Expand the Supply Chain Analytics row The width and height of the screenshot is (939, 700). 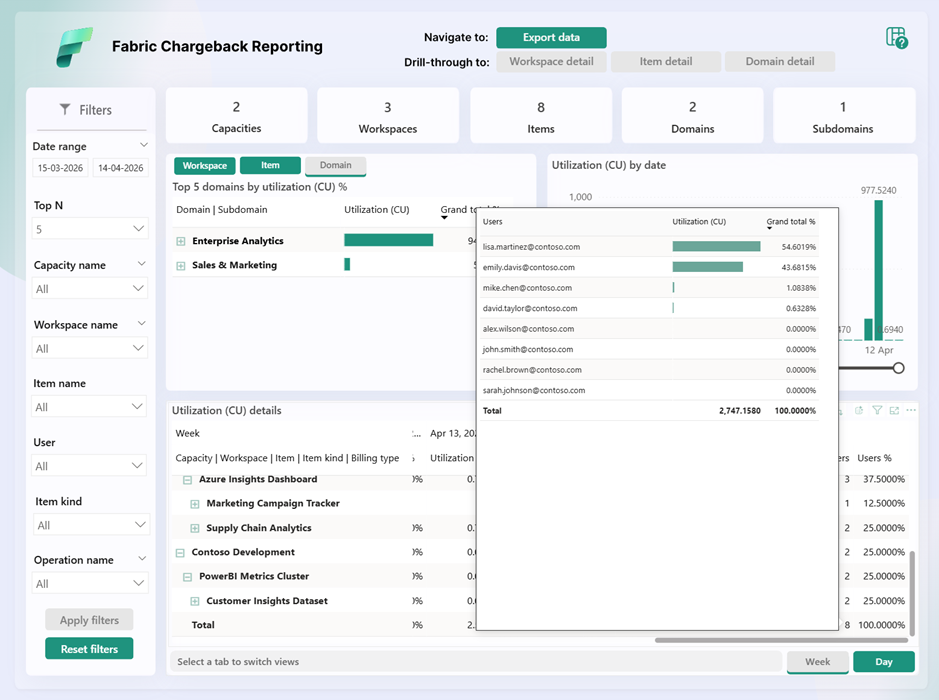tap(195, 528)
